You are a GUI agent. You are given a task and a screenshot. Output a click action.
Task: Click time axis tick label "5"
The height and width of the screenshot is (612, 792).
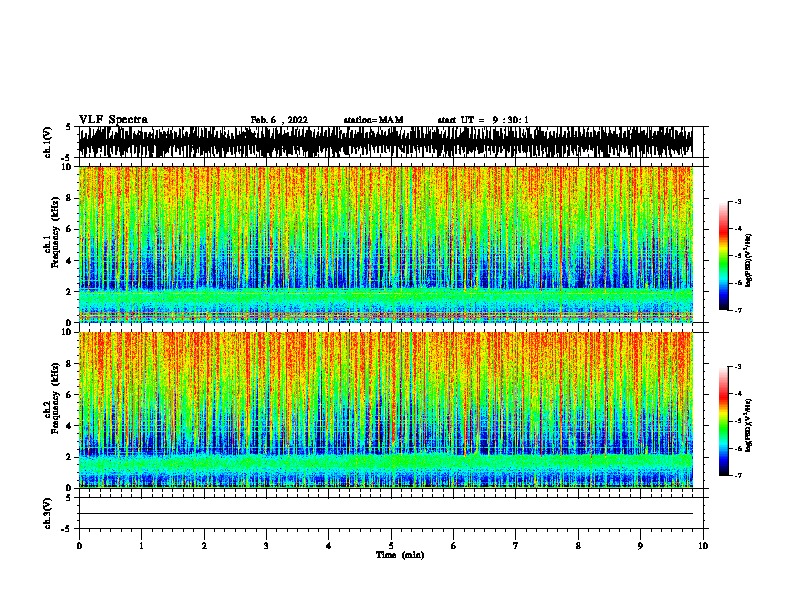coord(391,546)
